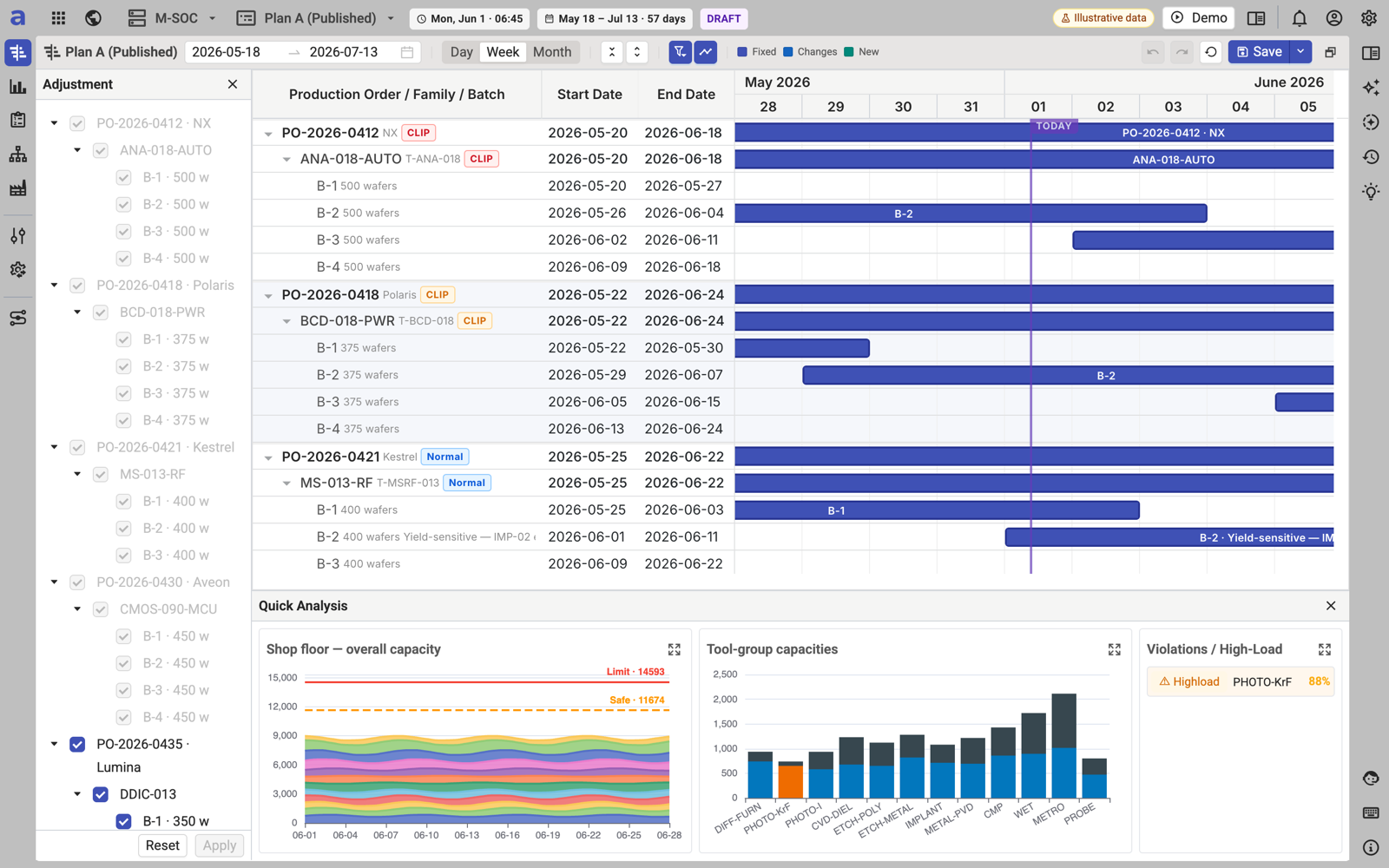Open the history clock icon in right sidebar
Image resolution: width=1389 pixels, height=868 pixels.
(x=1371, y=157)
